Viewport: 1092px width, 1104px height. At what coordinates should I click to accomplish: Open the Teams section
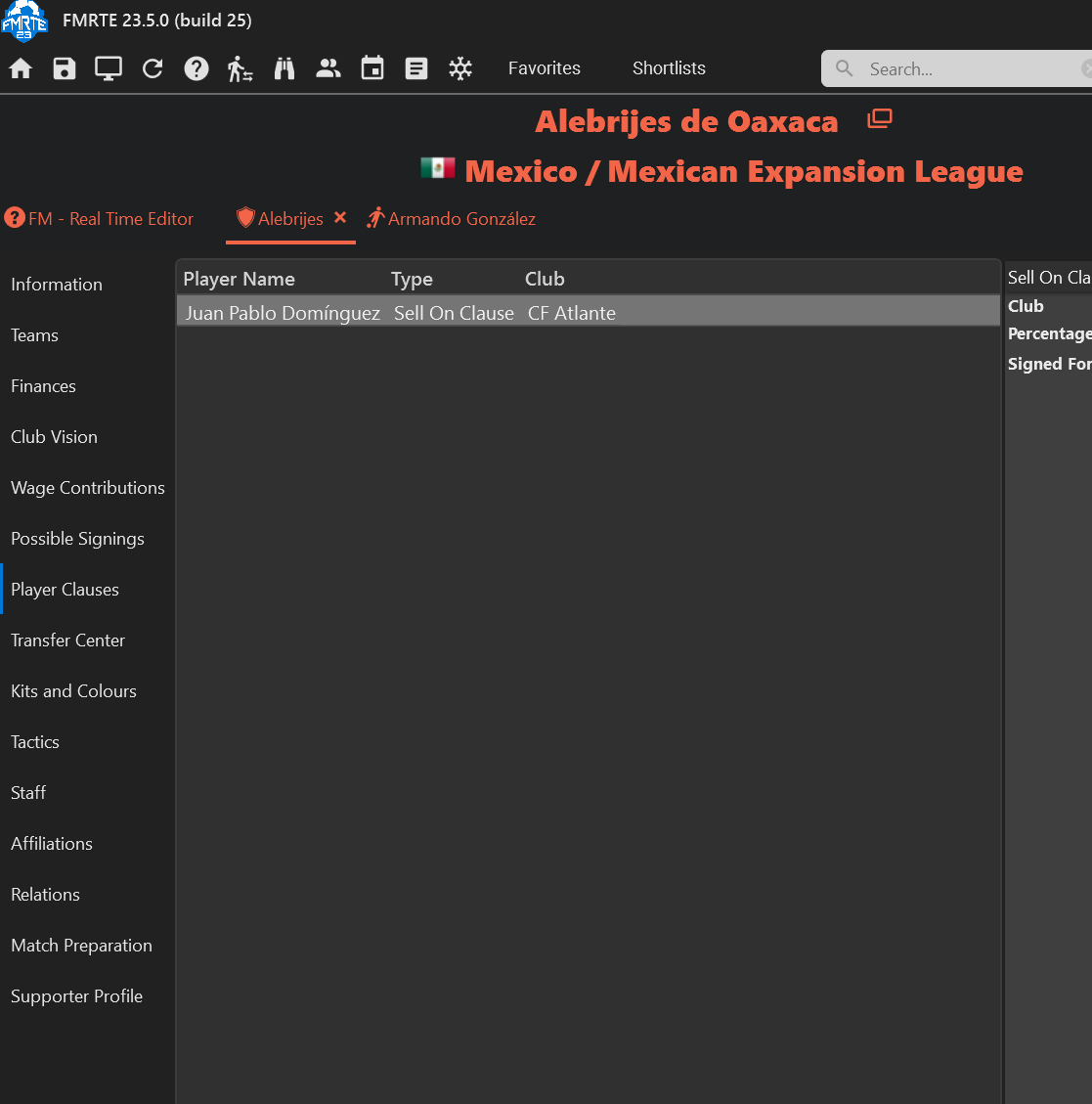pyautogui.click(x=34, y=335)
